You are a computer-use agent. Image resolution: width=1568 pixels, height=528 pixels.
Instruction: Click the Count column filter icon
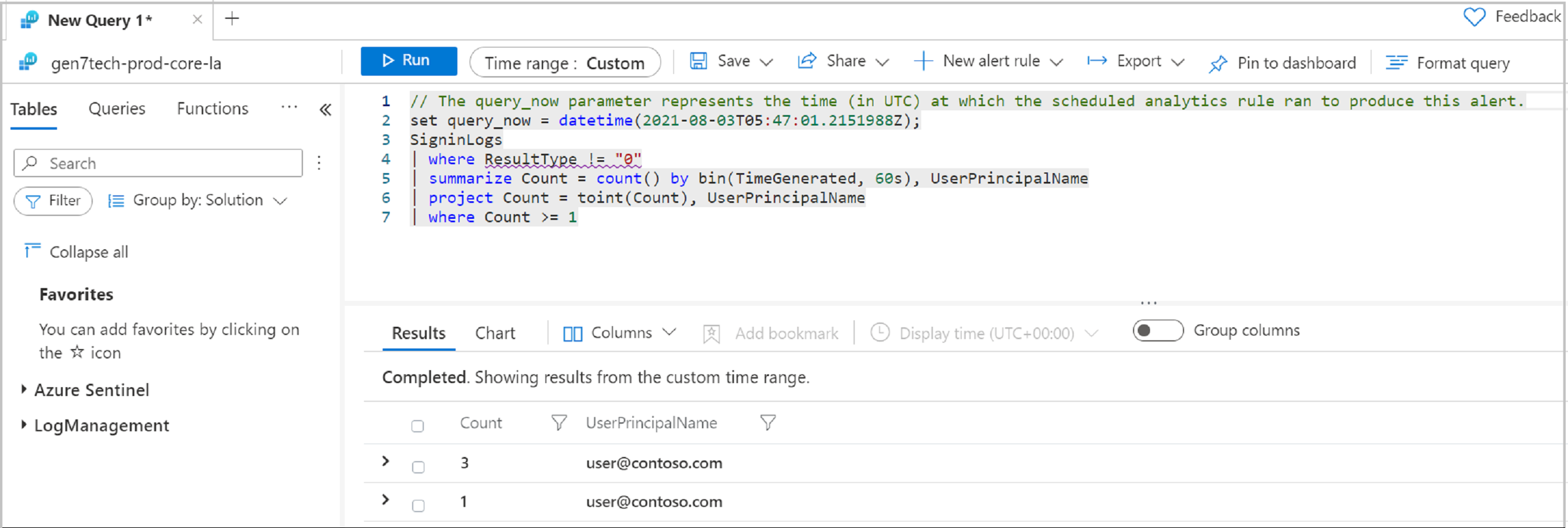(558, 423)
